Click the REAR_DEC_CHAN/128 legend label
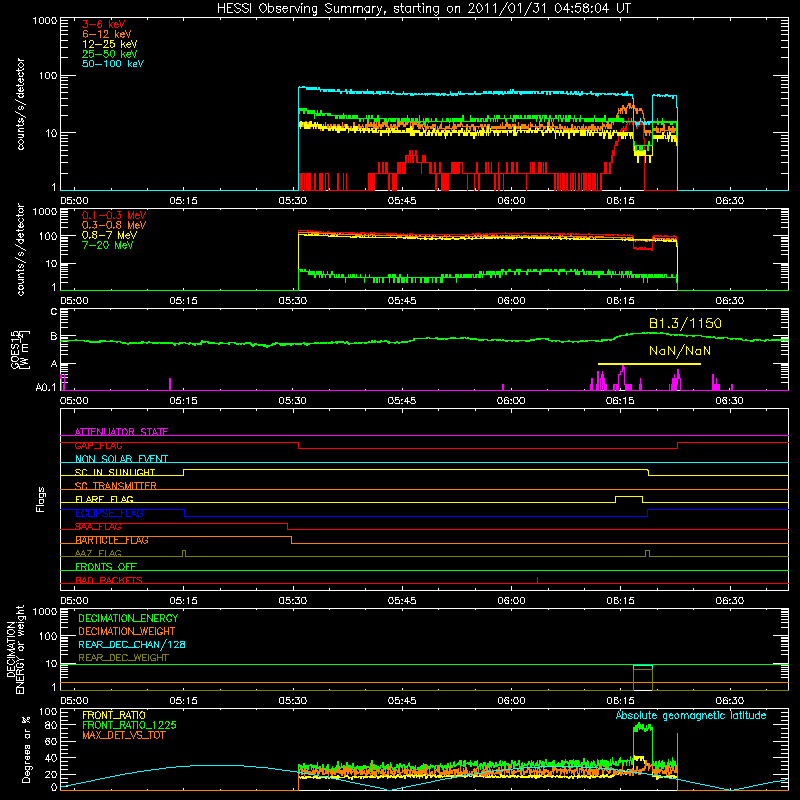 click(x=132, y=644)
